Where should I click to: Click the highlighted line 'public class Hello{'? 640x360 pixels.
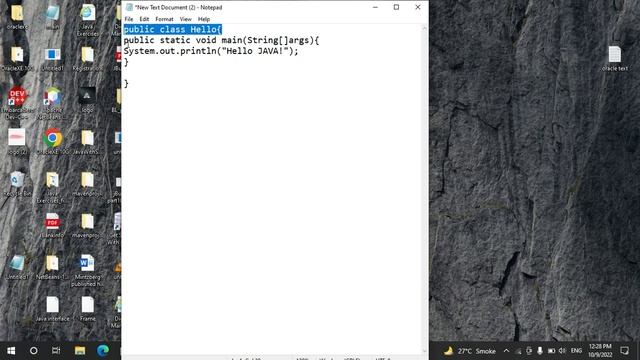click(173, 29)
